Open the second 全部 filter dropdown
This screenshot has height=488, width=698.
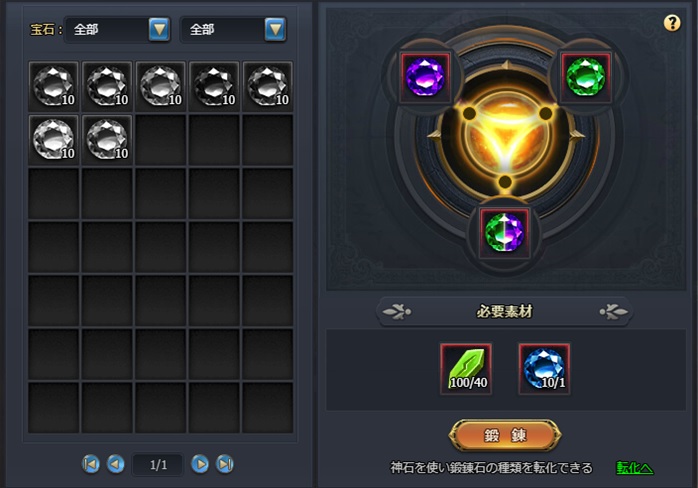(x=233, y=29)
